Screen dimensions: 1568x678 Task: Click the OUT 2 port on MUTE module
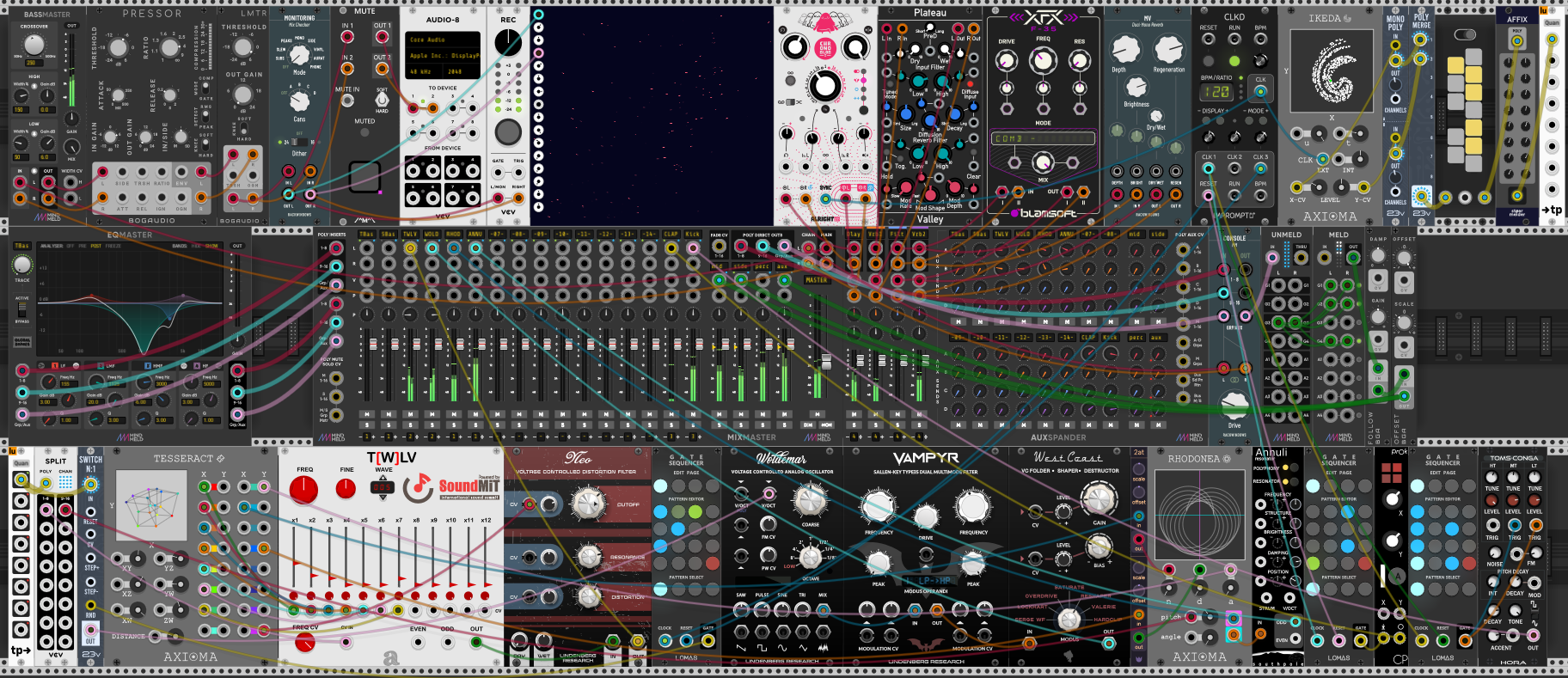(x=382, y=70)
